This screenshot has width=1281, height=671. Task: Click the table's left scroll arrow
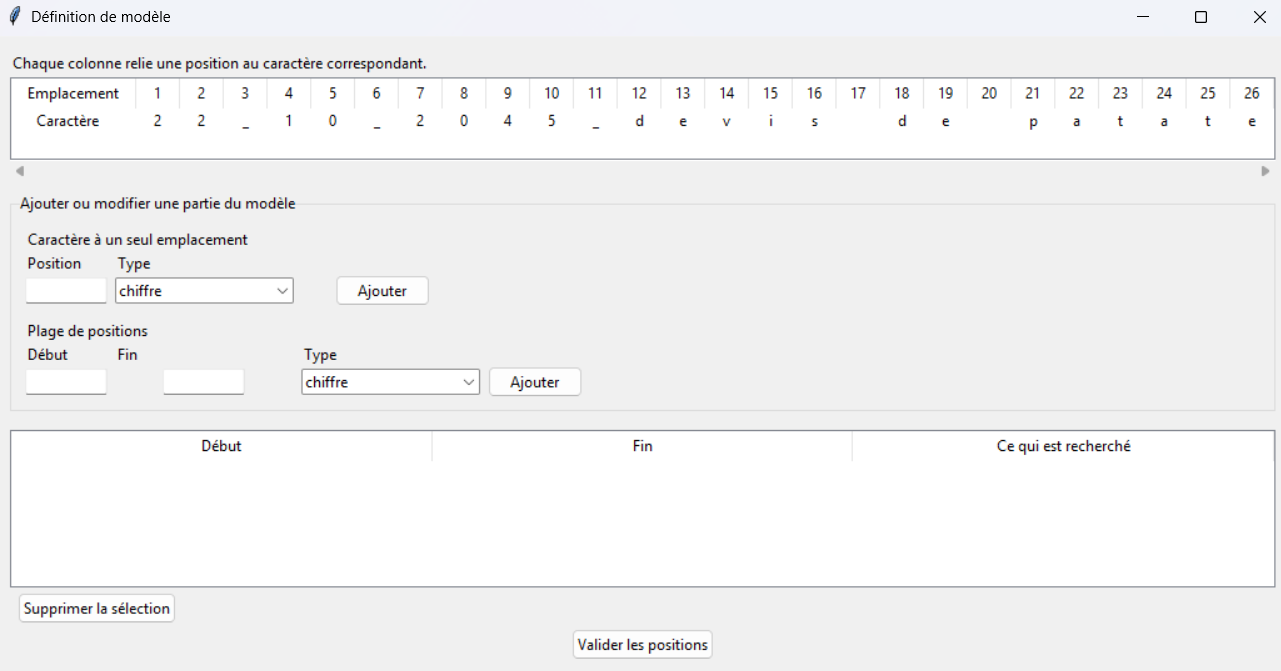pos(19,171)
